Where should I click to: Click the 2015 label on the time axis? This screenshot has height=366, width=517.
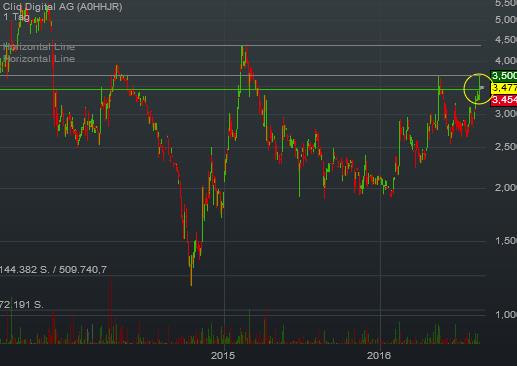[x=223, y=356]
